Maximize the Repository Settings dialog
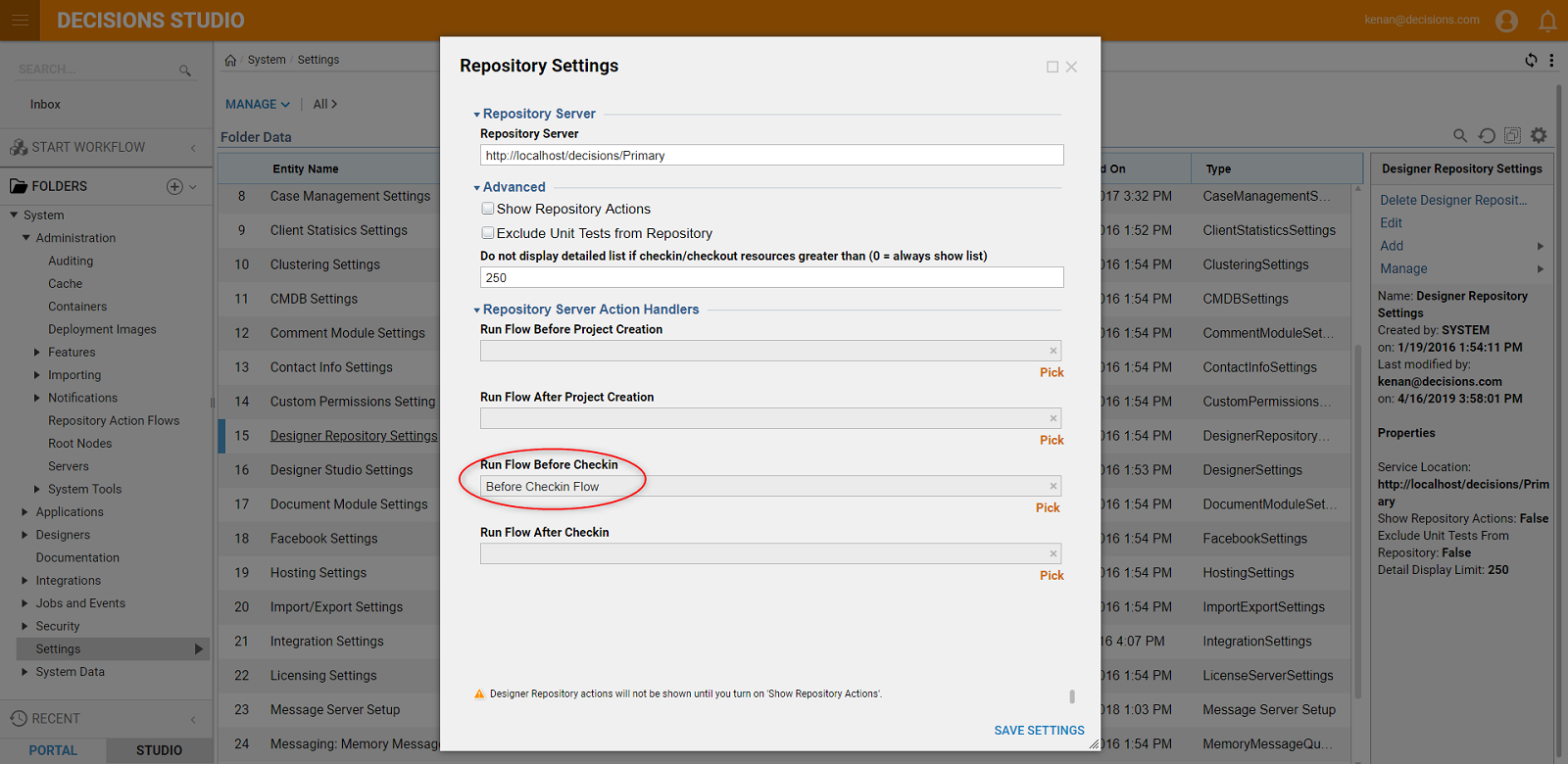This screenshot has height=764, width=1568. tap(1053, 67)
